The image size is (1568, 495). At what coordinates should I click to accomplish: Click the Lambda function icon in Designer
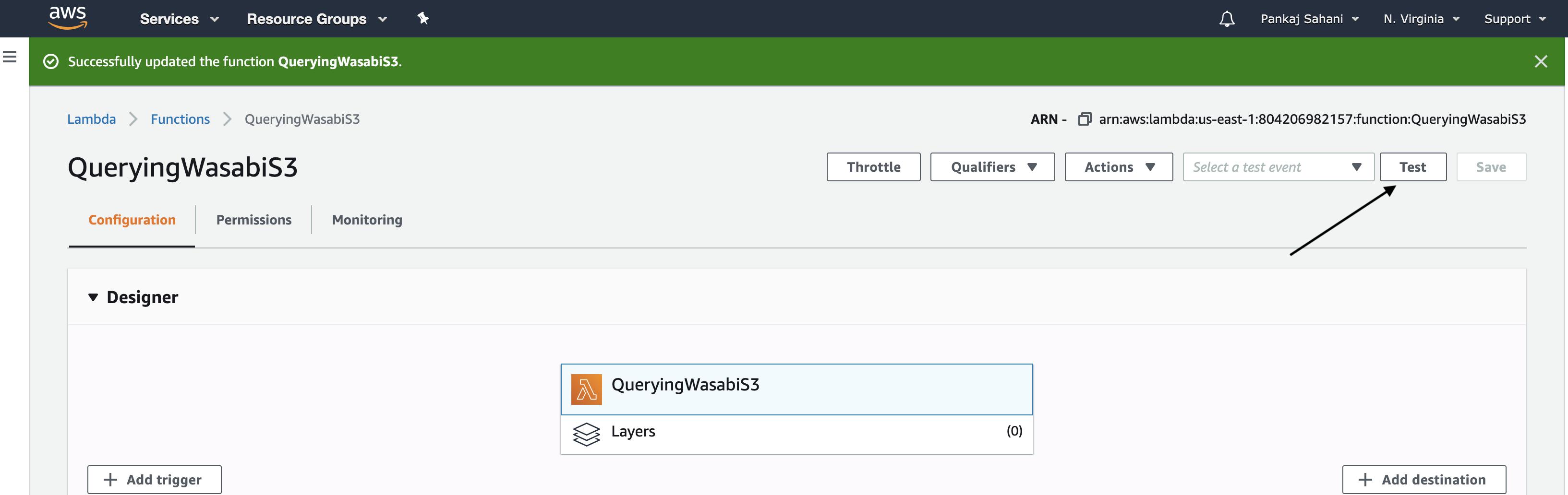(586, 389)
